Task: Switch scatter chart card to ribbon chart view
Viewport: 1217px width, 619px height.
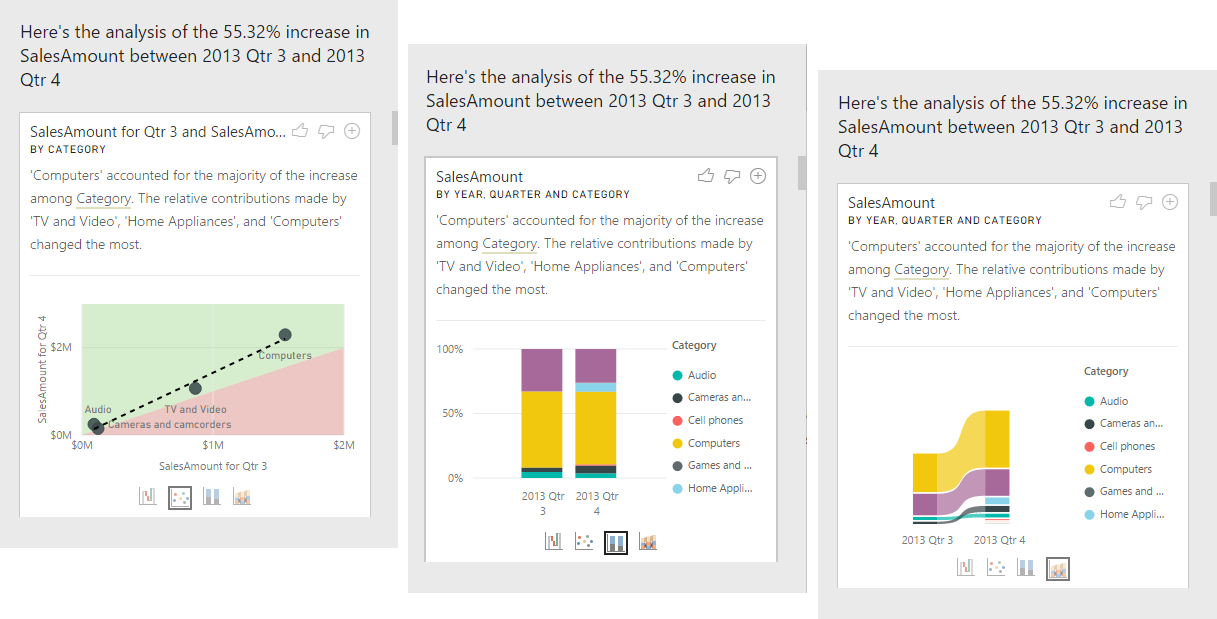Action: 242,497
